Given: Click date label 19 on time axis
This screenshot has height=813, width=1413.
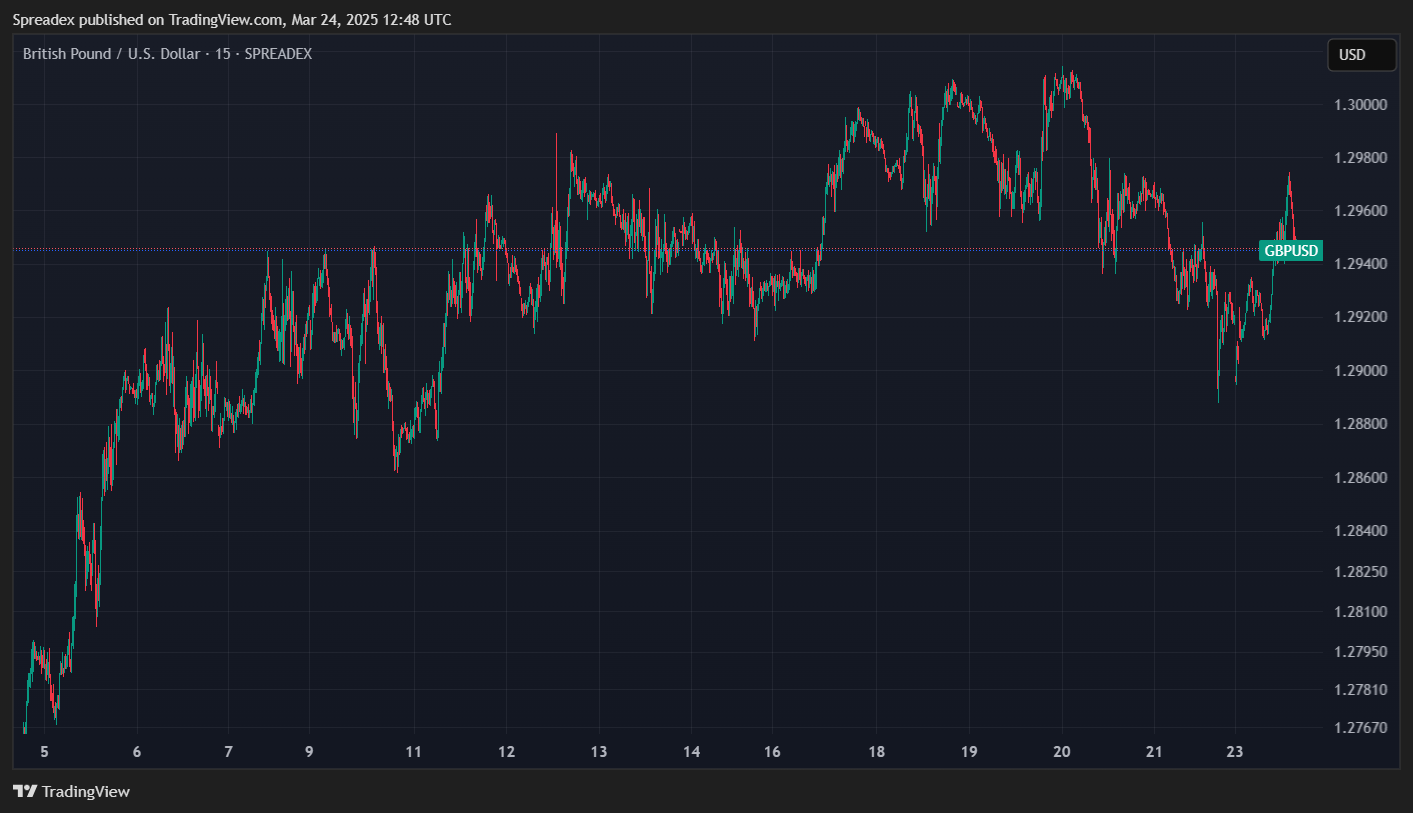Looking at the screenshot, I should (x=969, y=752).
